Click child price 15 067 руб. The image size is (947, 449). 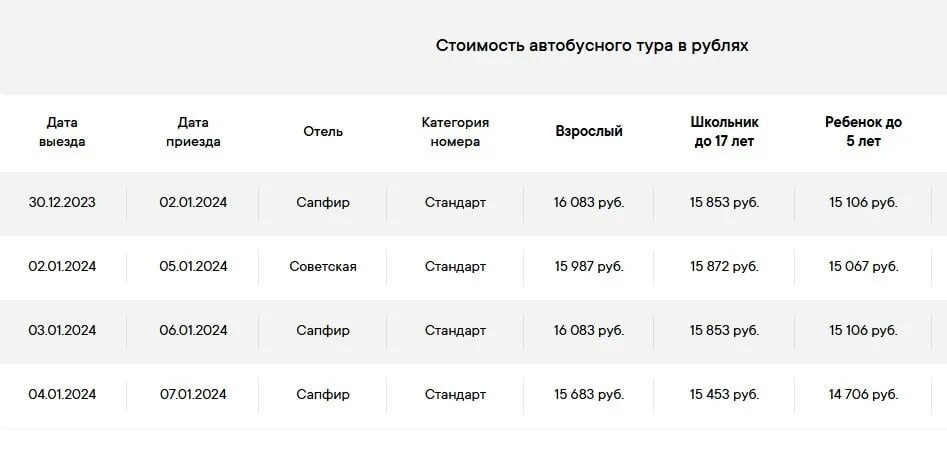pyautogui.click(x=864, y=266)
